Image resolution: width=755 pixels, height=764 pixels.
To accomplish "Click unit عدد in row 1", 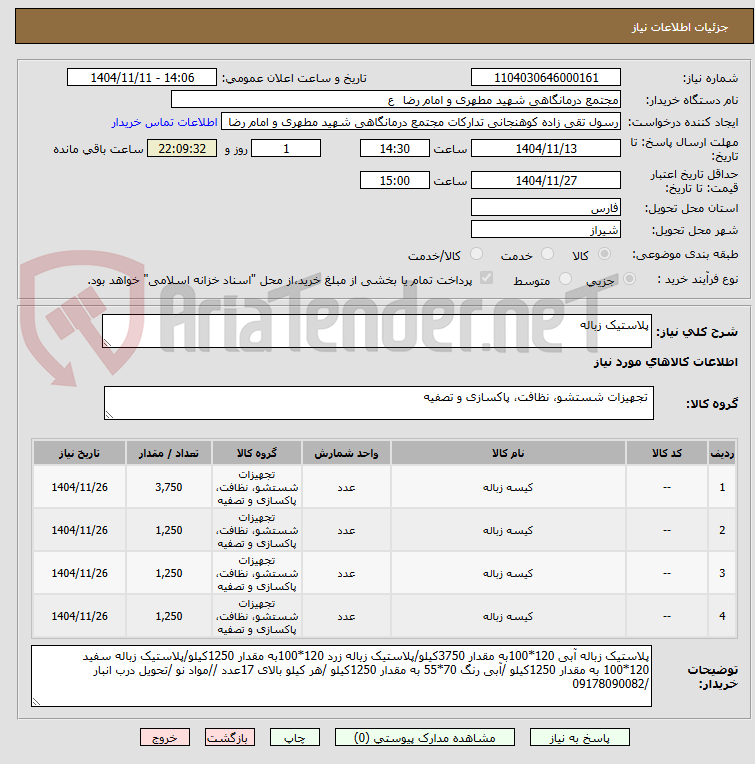I will (346, 488).
